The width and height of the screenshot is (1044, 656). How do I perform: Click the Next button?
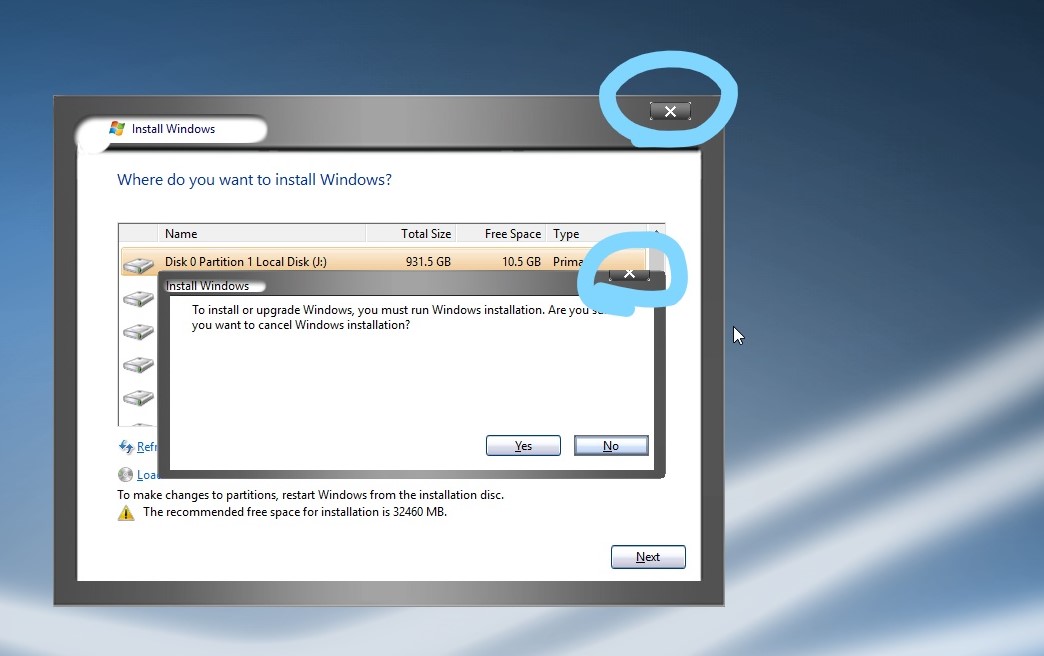coord(648,557)
